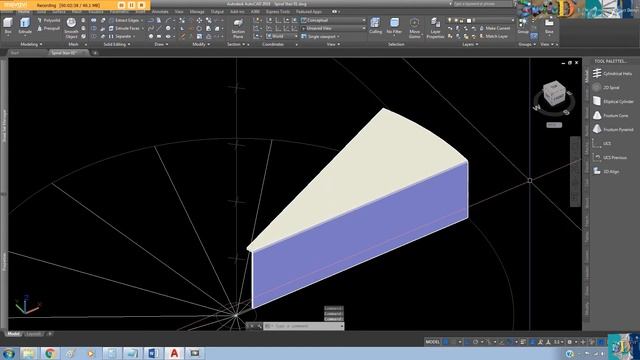The width and height of the screenshot is (640, 360).
Task: Click the Smooth Object mesh tool
Action: pos(71,28)
